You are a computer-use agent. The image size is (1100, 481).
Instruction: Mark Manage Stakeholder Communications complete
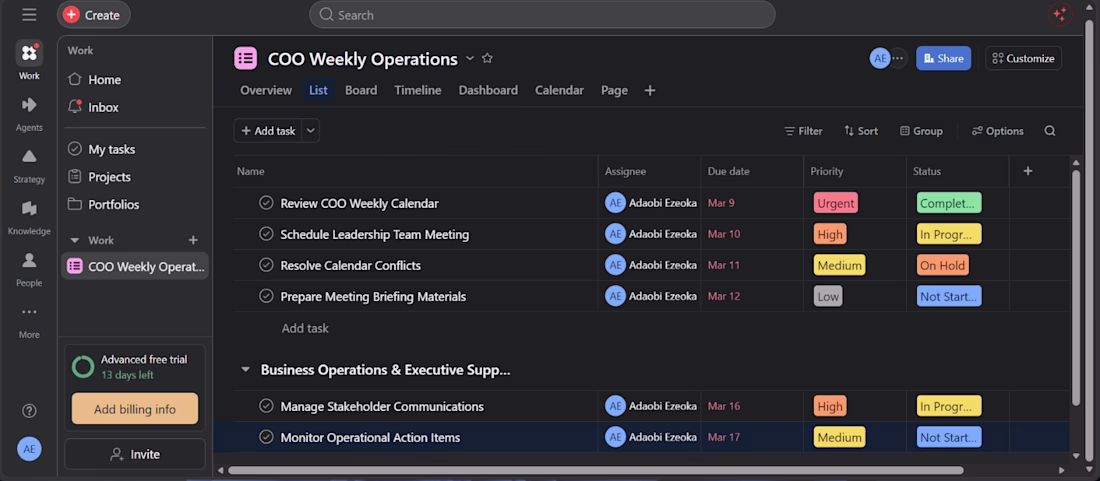point(266,405)
